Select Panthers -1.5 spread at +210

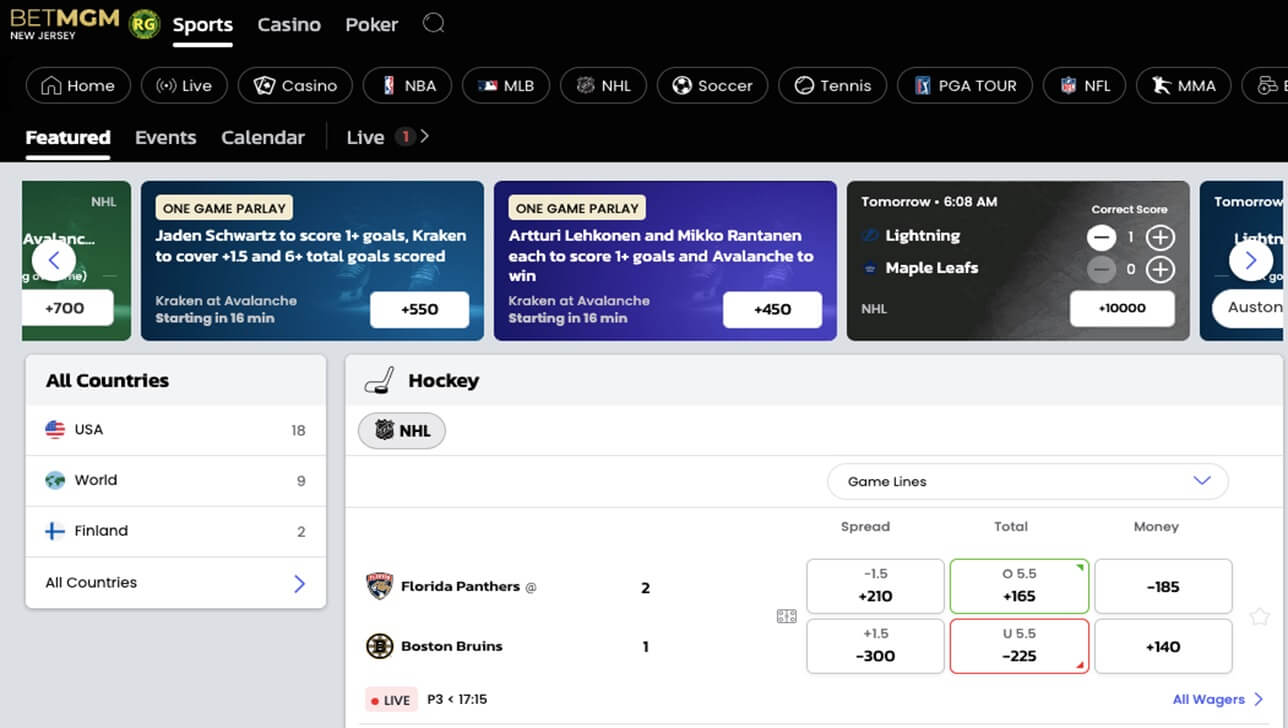click(x=875, y=586)
